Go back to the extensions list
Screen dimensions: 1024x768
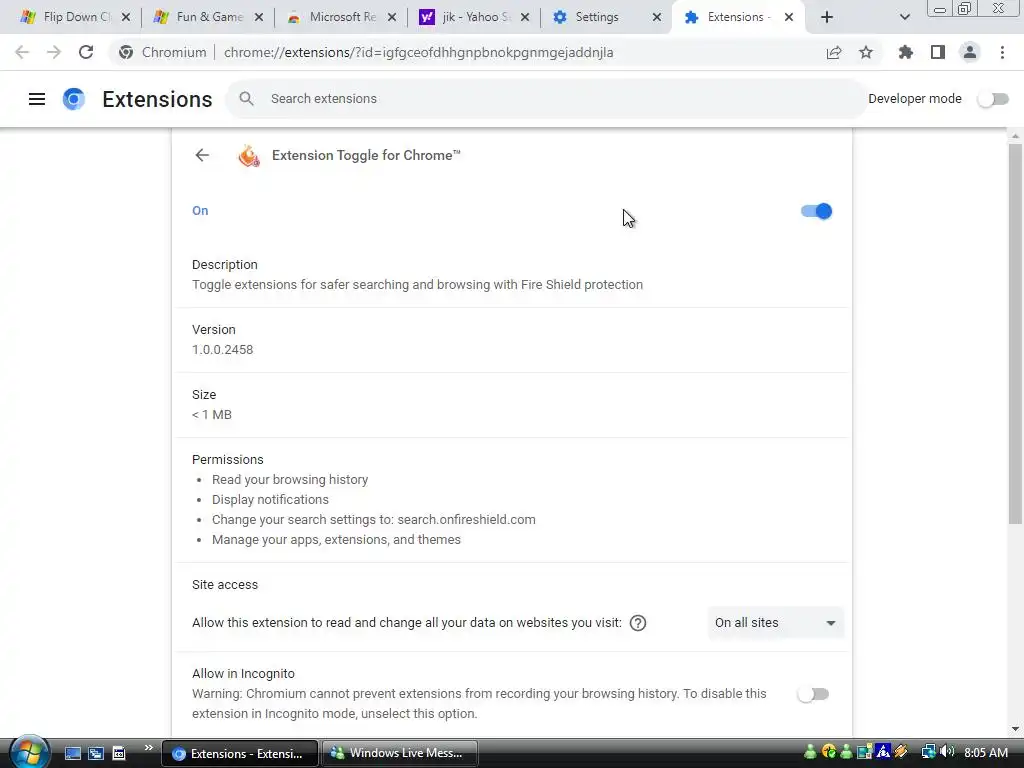coord(202,155)
